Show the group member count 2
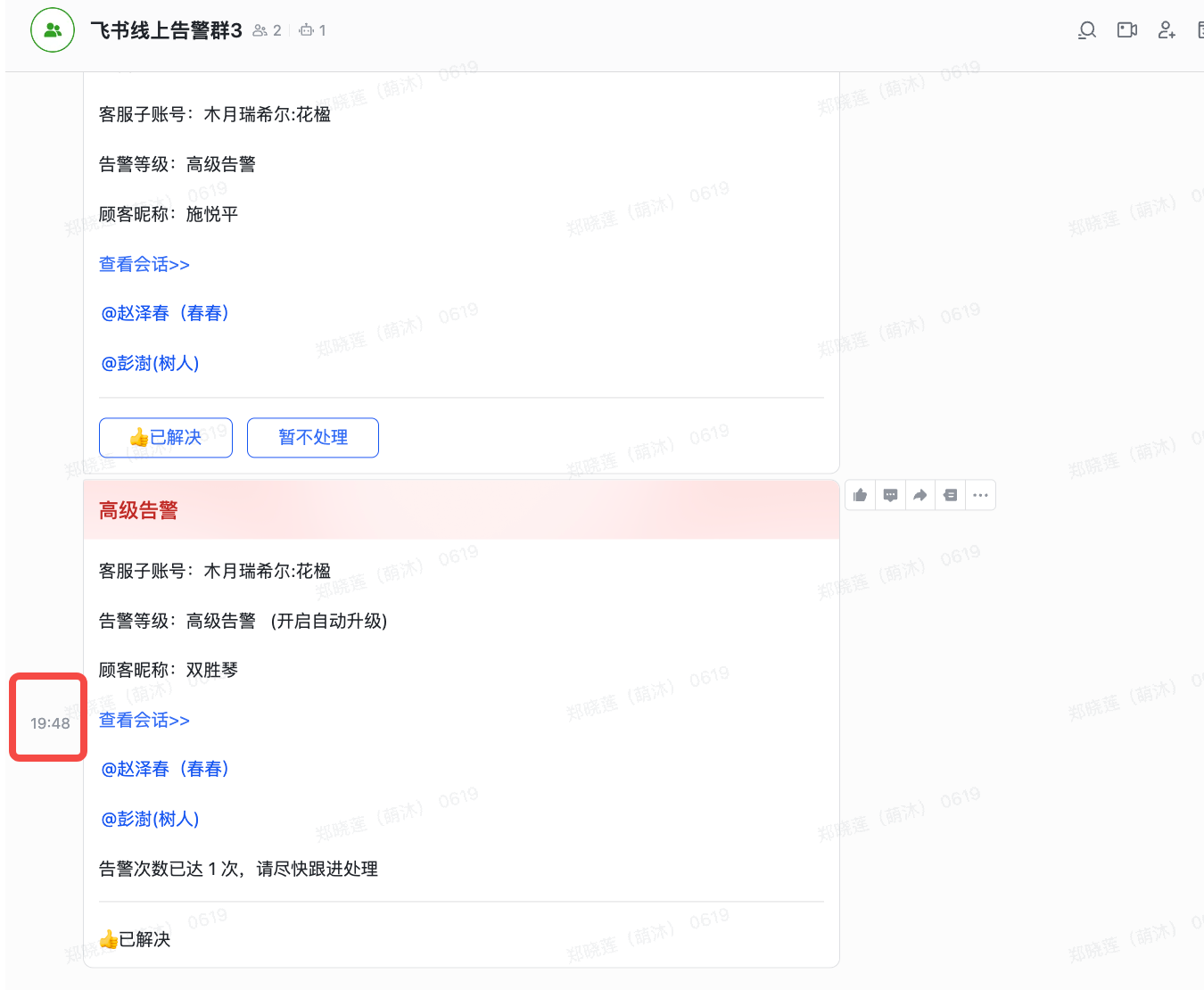1204x990 pixels. pos(267,30)
